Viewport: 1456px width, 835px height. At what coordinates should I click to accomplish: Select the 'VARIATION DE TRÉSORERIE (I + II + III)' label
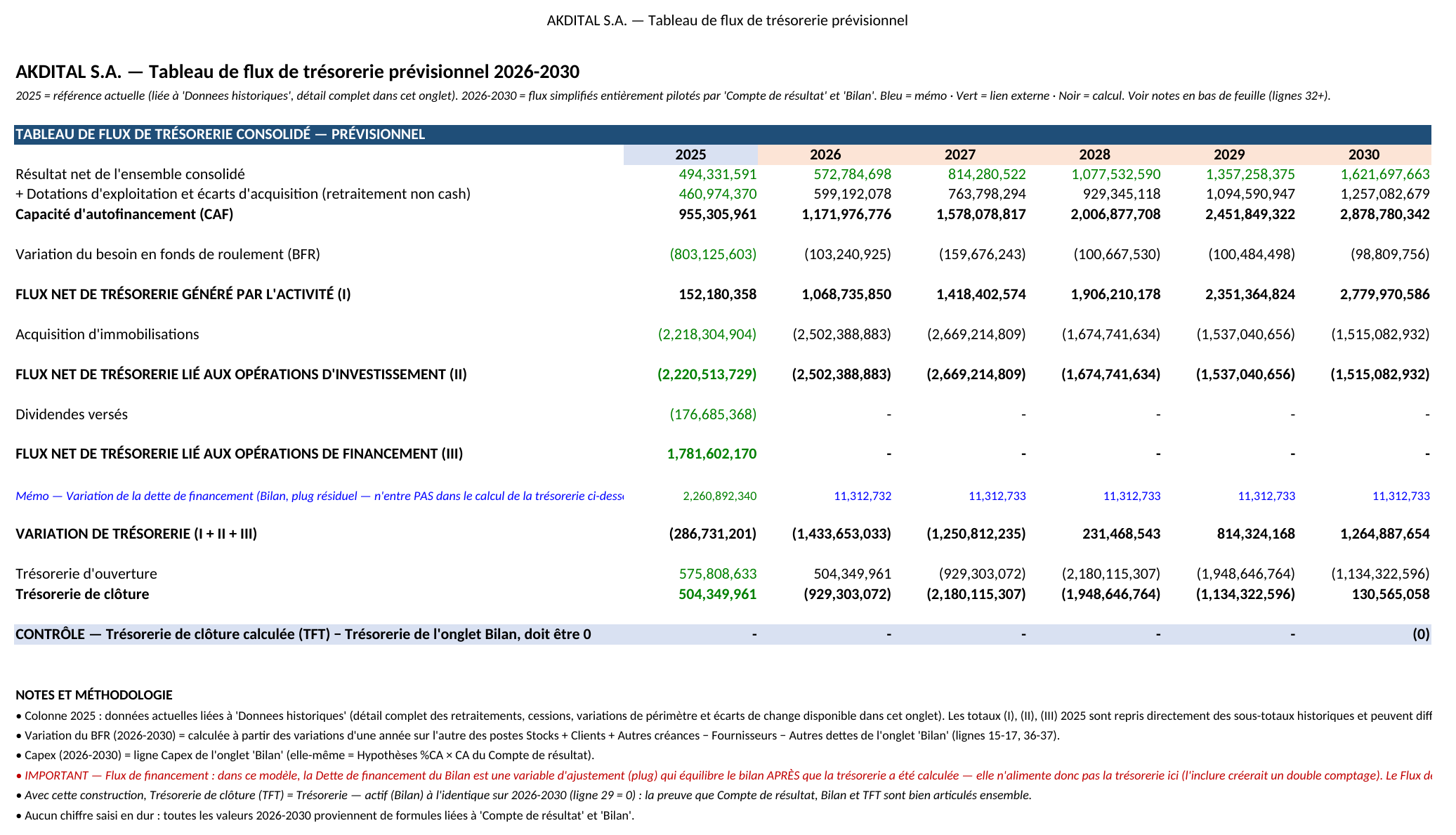[x=136, y=534]
